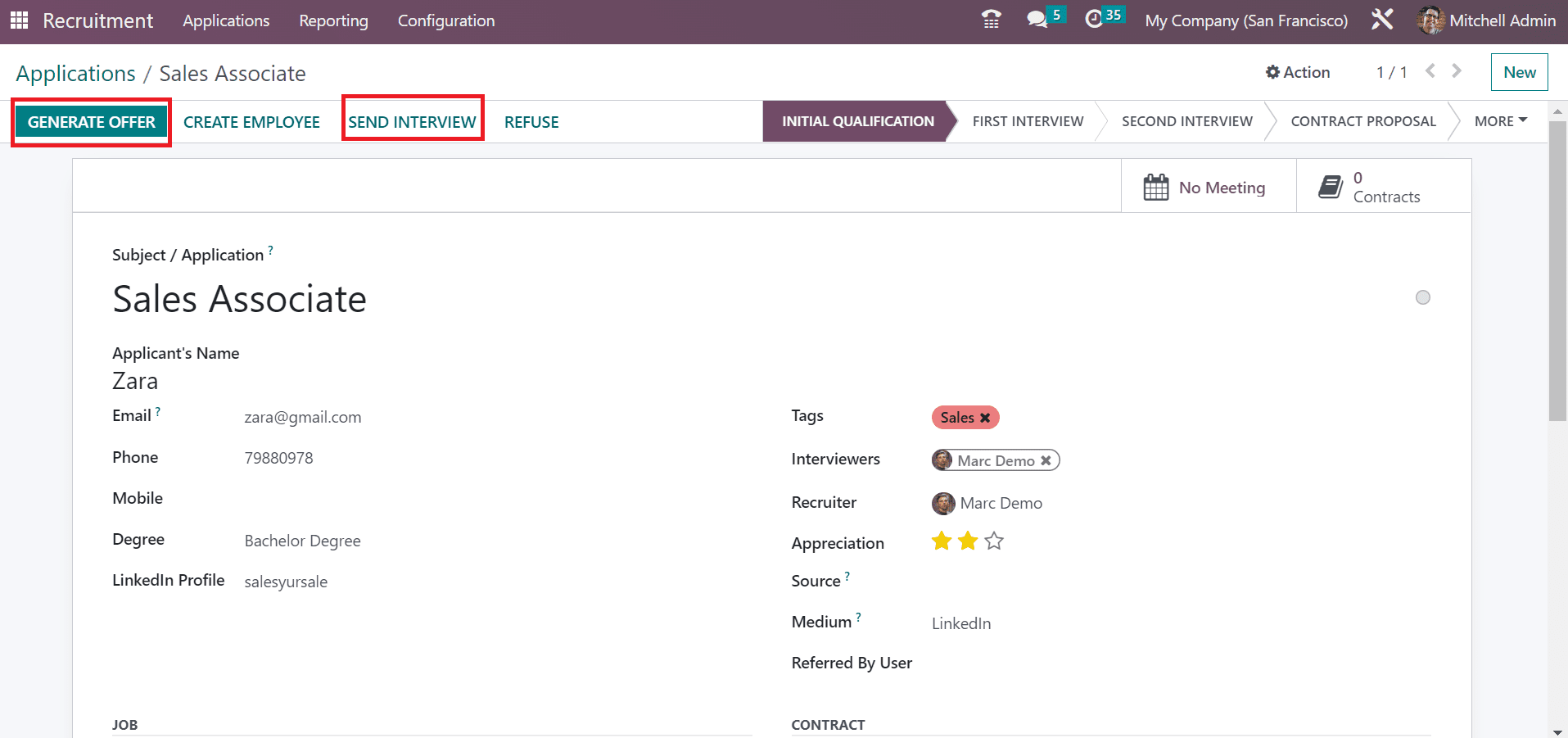The width and height of the screenshot is (1568, 738).
Task: Click the VoIP phone icon
Action: point(991,20)
